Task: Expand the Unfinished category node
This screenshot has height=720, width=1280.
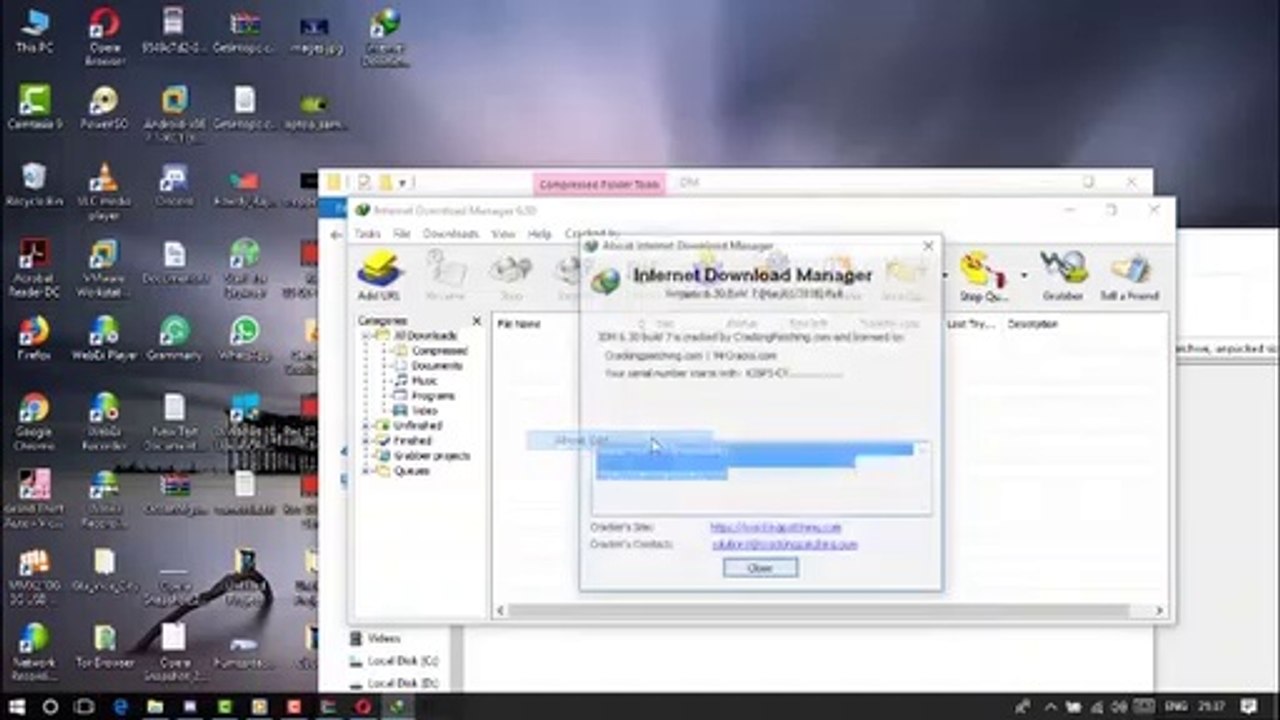Action: 367,426
